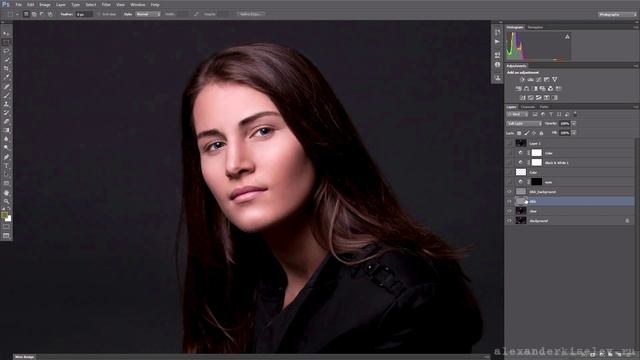
Task: Open the tool preset picker arrow
Action: (x=17, y=14)
